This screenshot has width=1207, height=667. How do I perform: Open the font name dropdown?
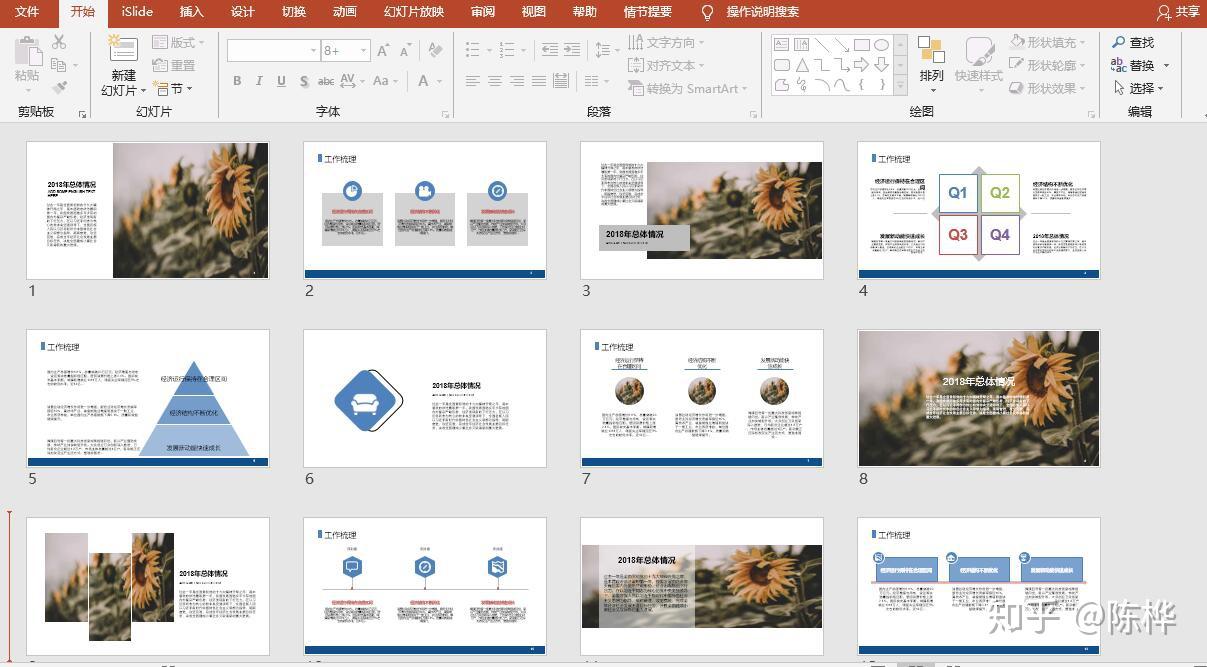point(313,50)
